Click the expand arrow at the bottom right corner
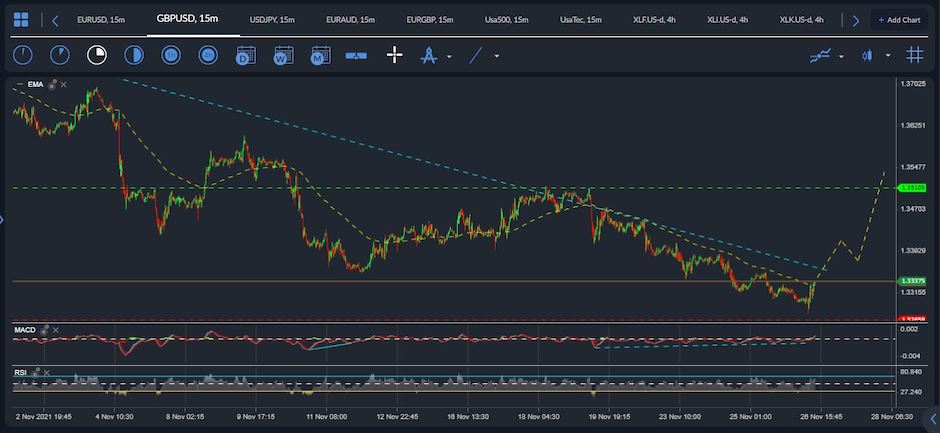The width and height of the screenshot is (940, 433). (x=933, y=417)
